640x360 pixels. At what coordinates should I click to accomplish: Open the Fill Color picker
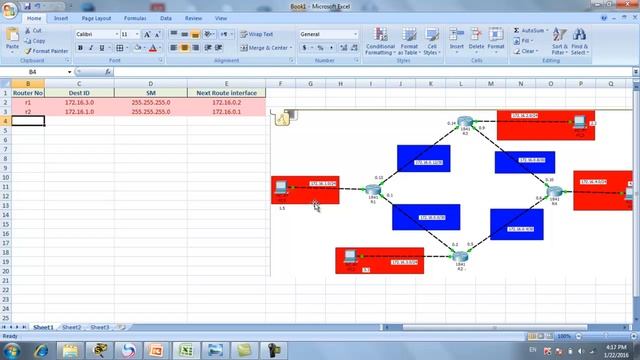[138, 48]
